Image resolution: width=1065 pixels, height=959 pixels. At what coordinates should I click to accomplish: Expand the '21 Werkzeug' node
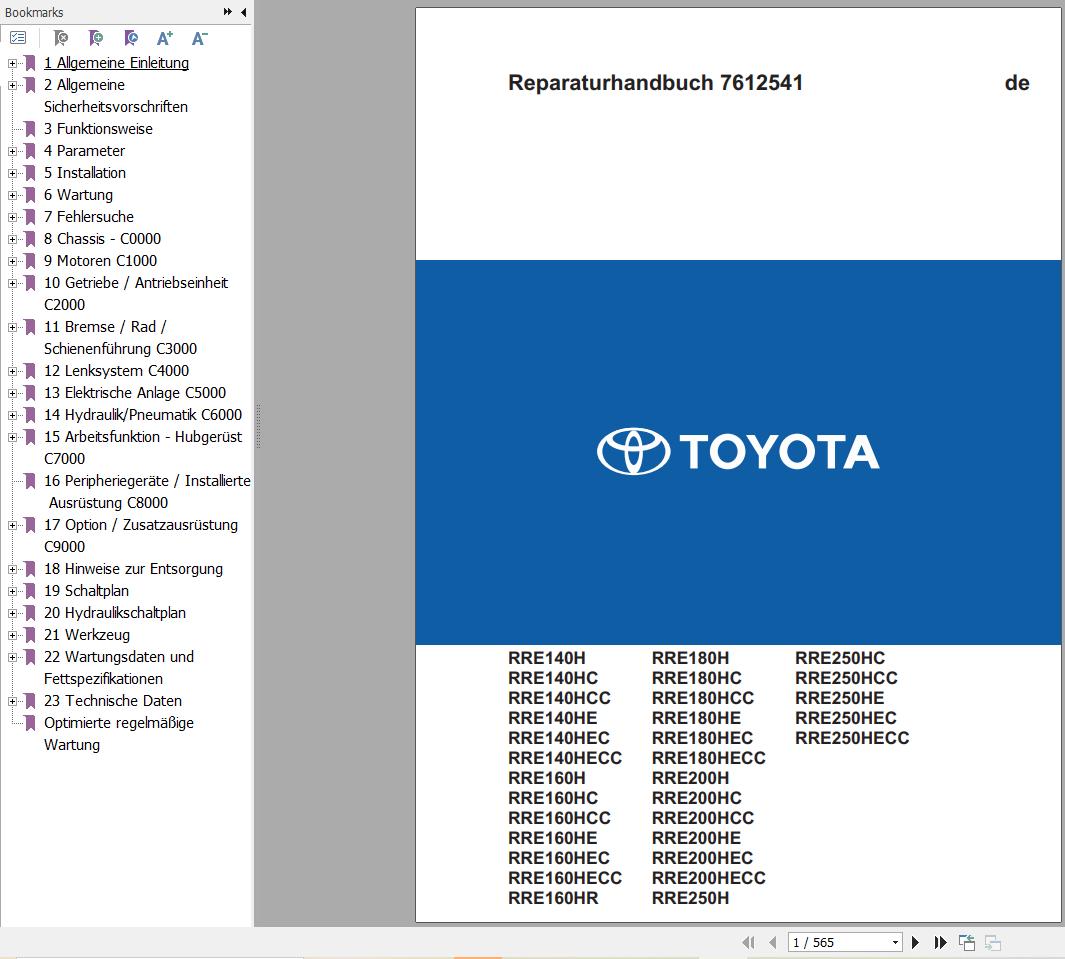(x=12, y=635)
